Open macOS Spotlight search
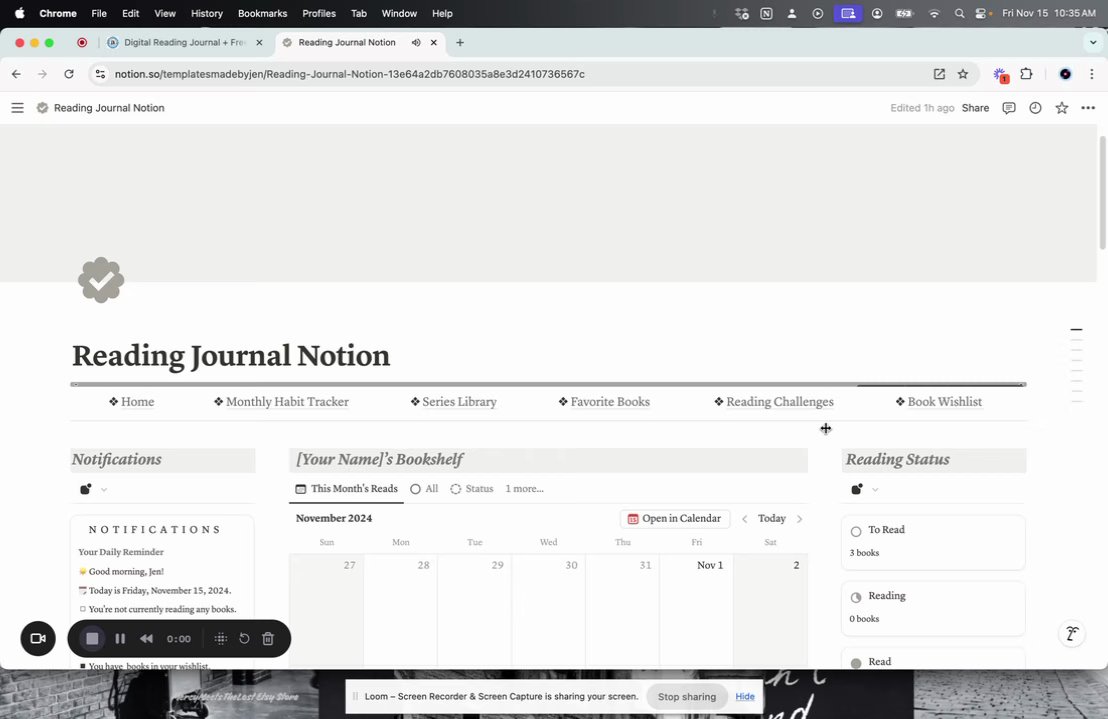The height and width of the screenshot is (719, 1108). 959,13
